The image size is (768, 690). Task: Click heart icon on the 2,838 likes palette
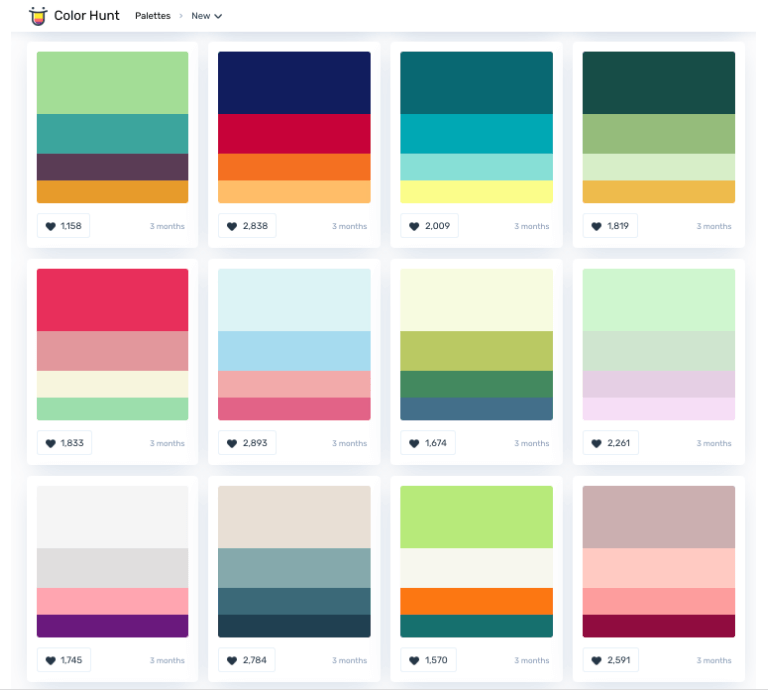coord(232,226)
